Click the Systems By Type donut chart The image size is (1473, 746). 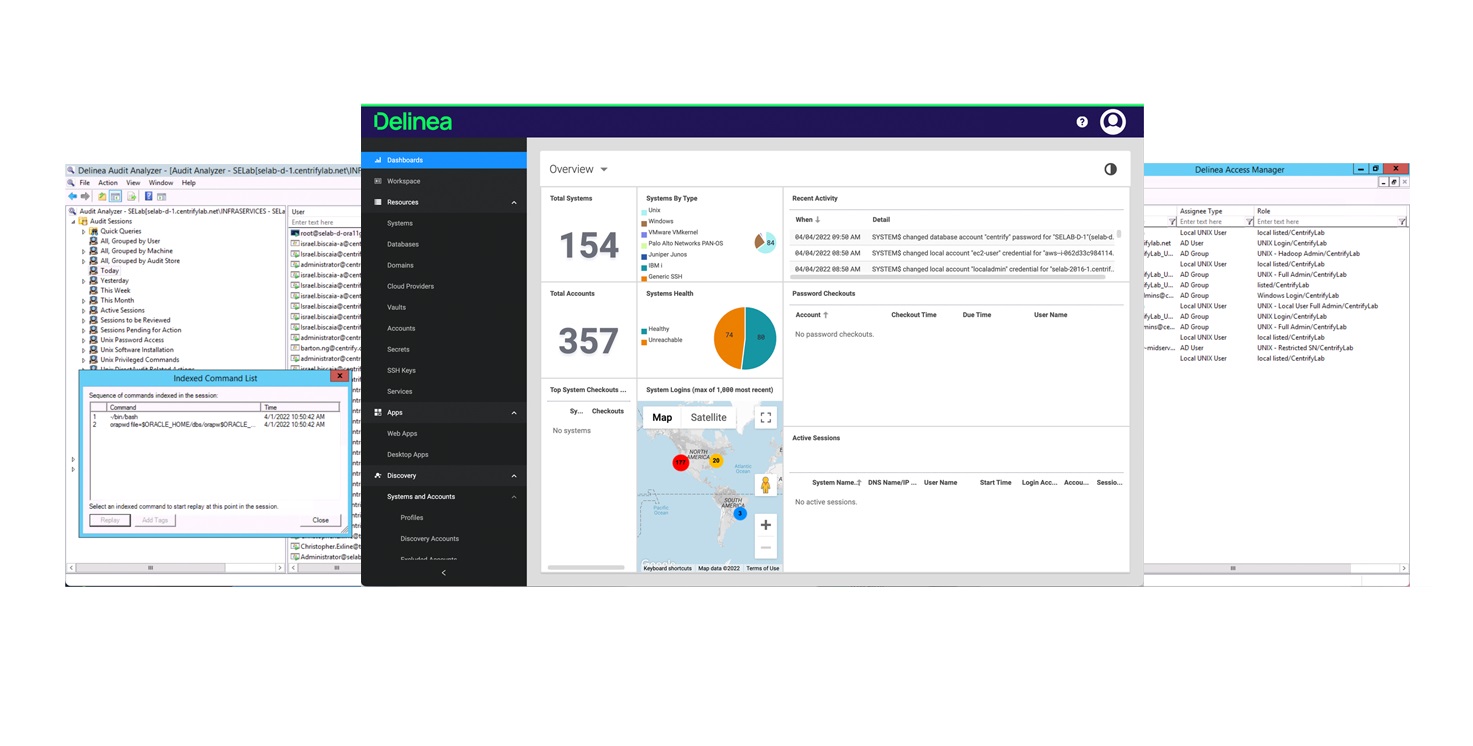tap(764, 242)
